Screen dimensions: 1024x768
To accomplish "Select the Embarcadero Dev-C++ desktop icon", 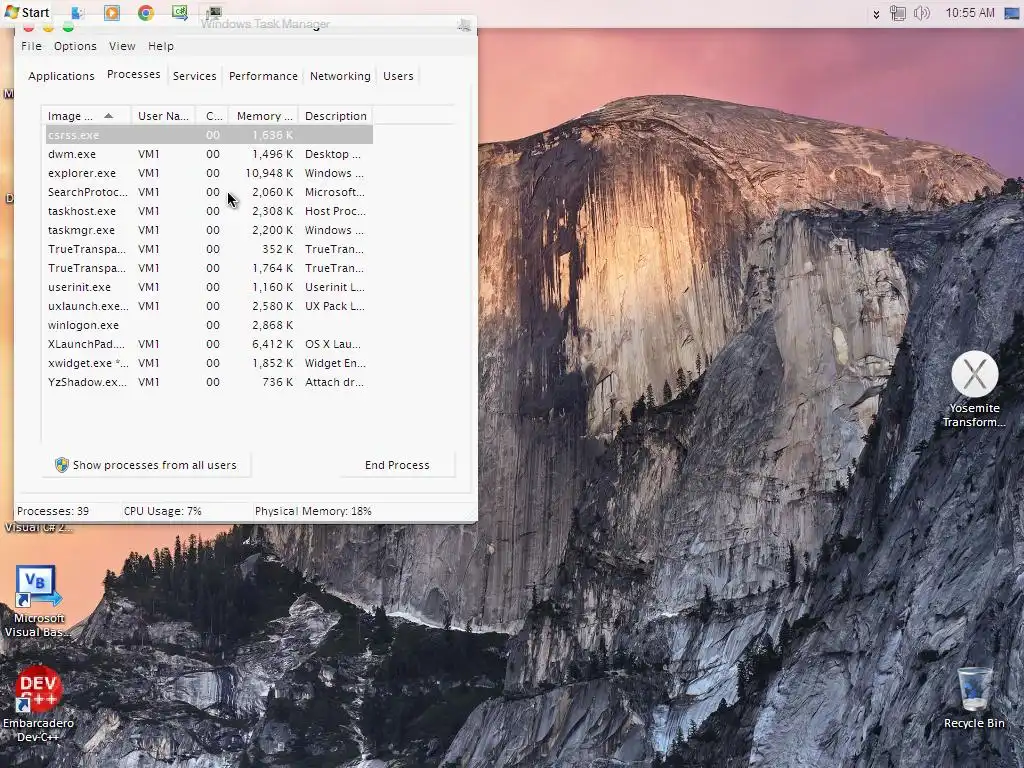I will [x=38, y=704].
